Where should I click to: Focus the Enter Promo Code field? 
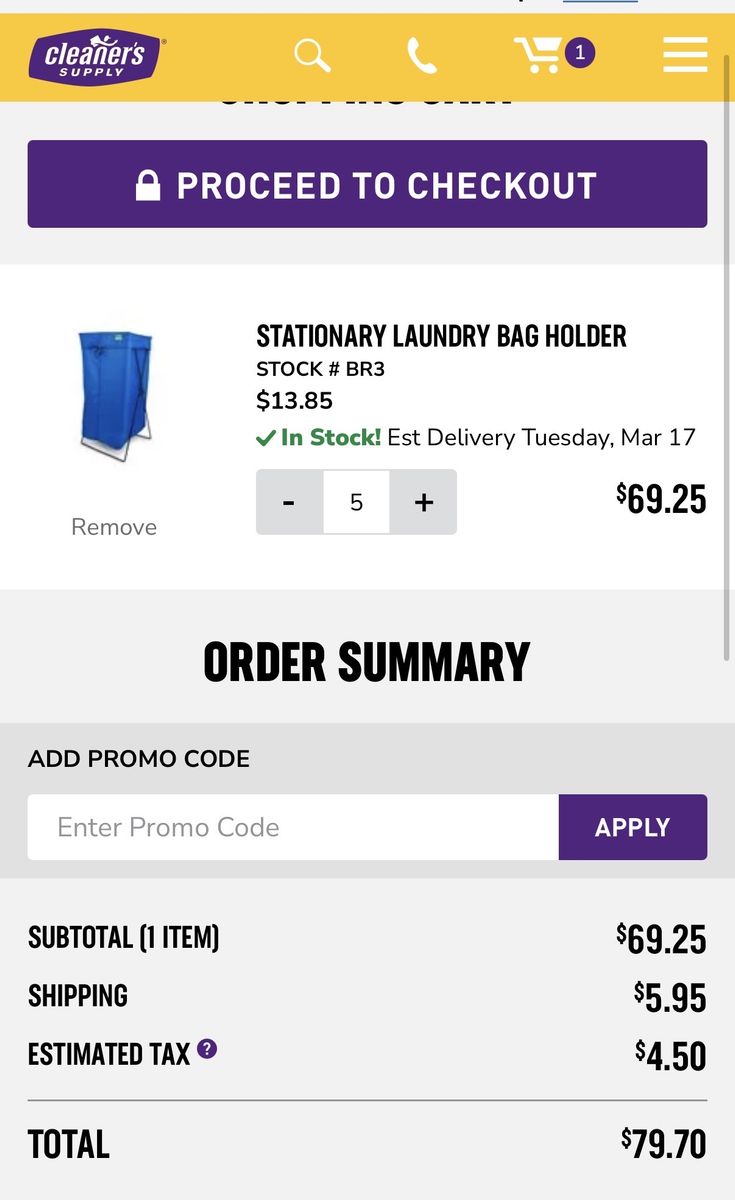292,827
